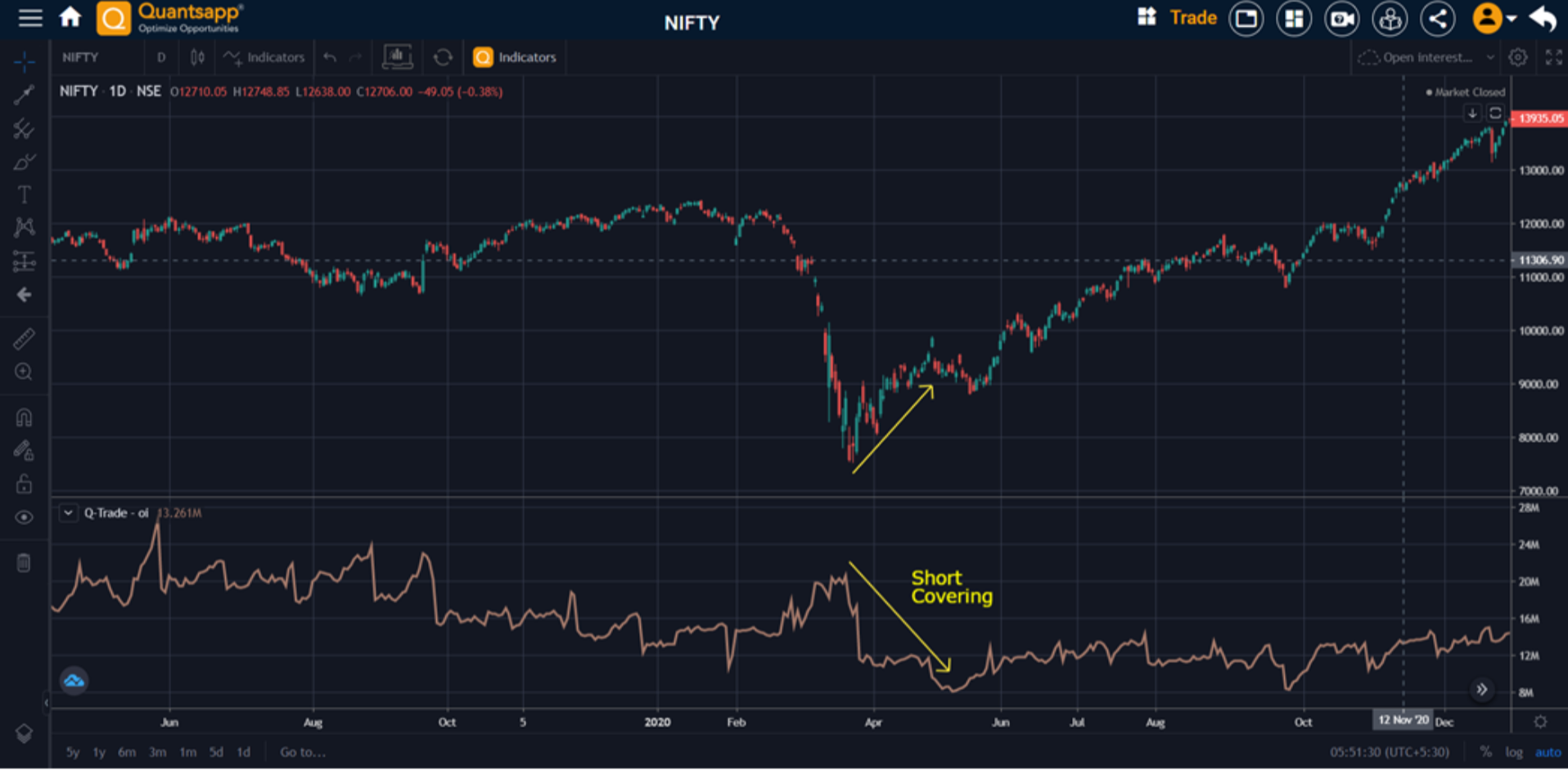Viewport: 1568px width, 771px height.
Task: Click the Trade link in header
Action: pyautogui.click(x=1192, y=18)
